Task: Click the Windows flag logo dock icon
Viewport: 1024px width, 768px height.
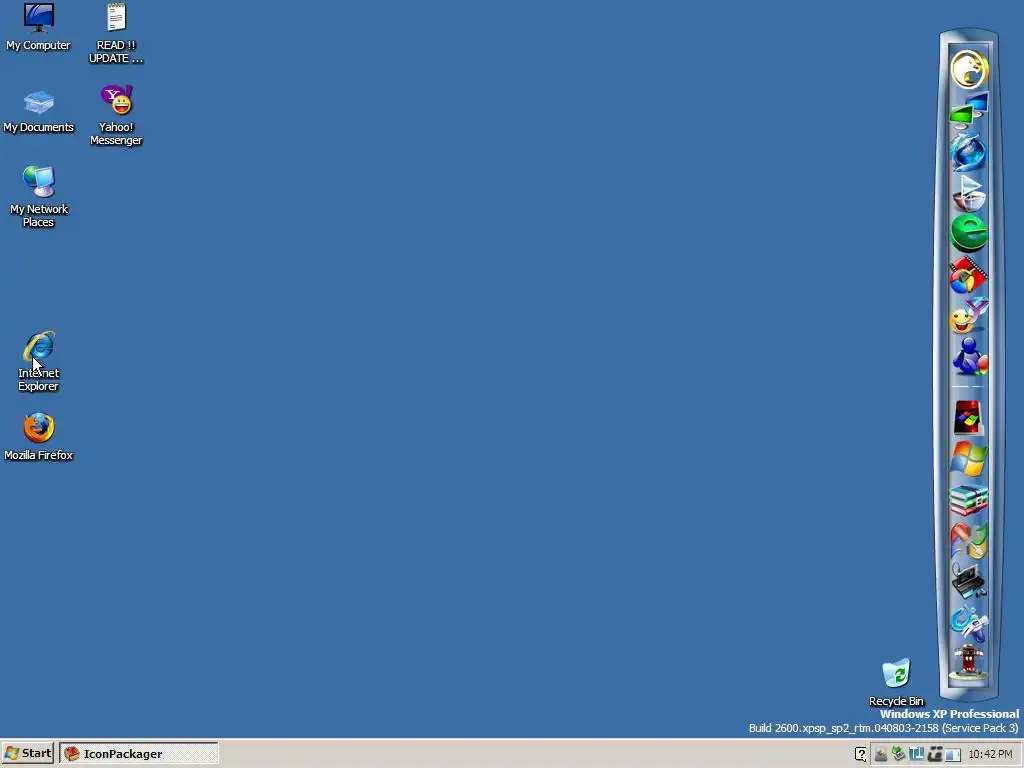Action: pyautogui.click(x=969, y=459)
